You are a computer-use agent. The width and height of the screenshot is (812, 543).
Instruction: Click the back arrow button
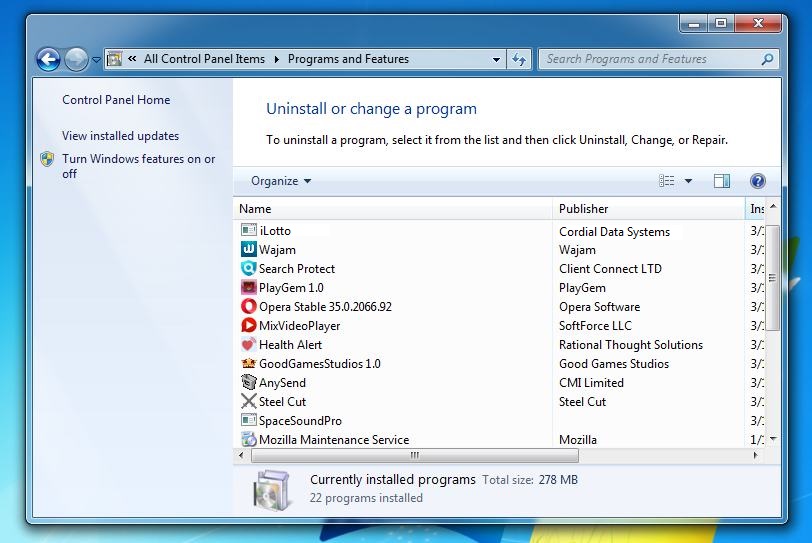click(x=48, y=60)
